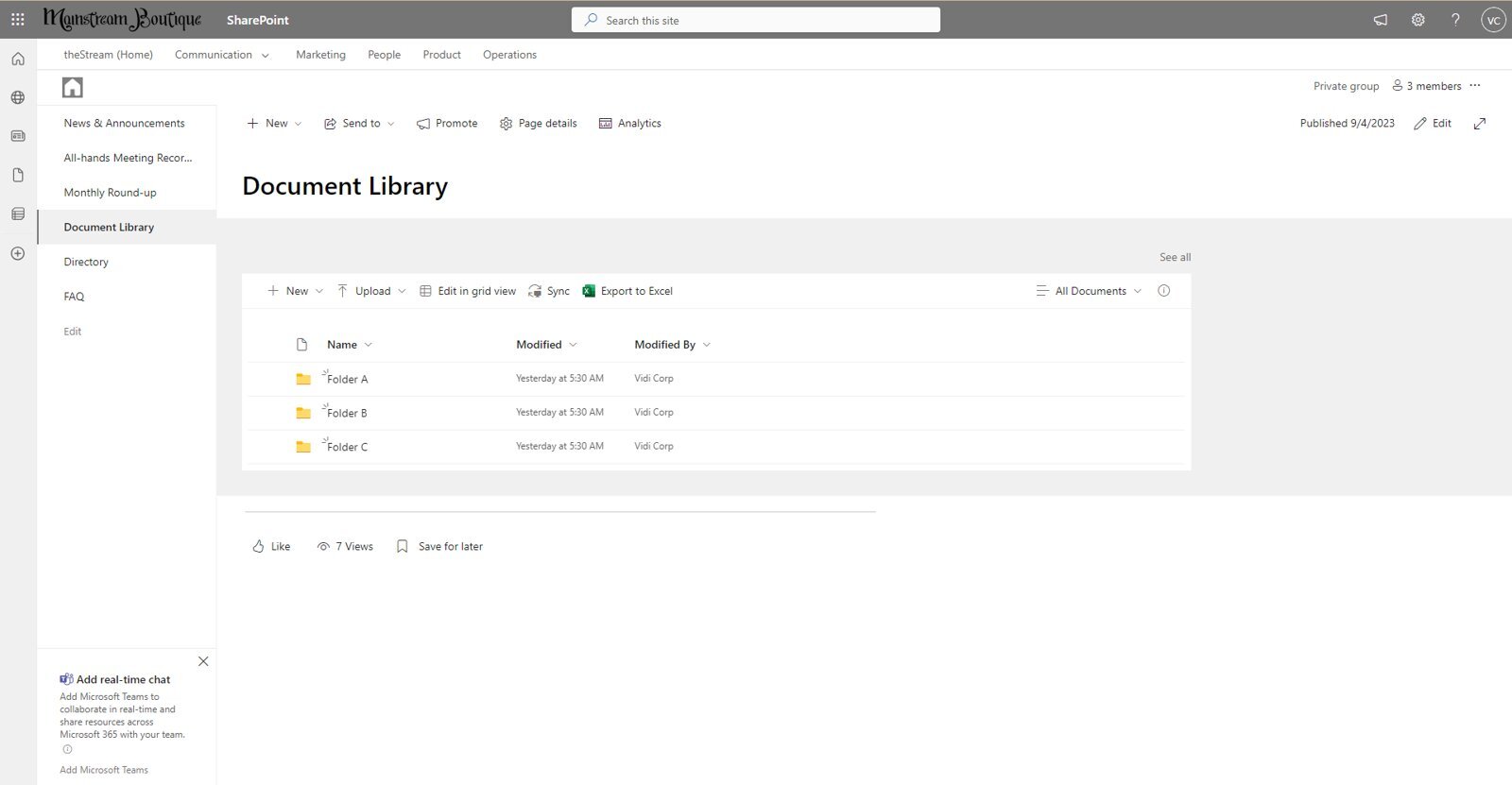
Task: Open the All Documents view dropdown
Action: pyautogui.click(x=1089, y=291)
